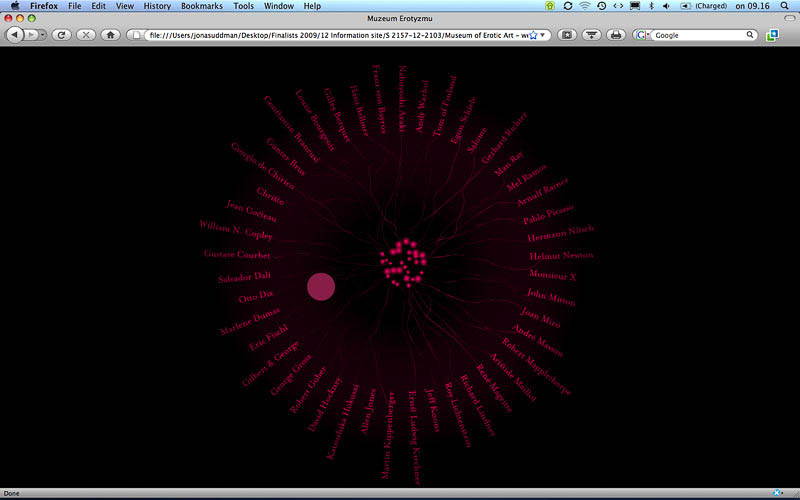Screen dimensions: 800x500
Task: Reload the current page
Action: pos(61,35)
